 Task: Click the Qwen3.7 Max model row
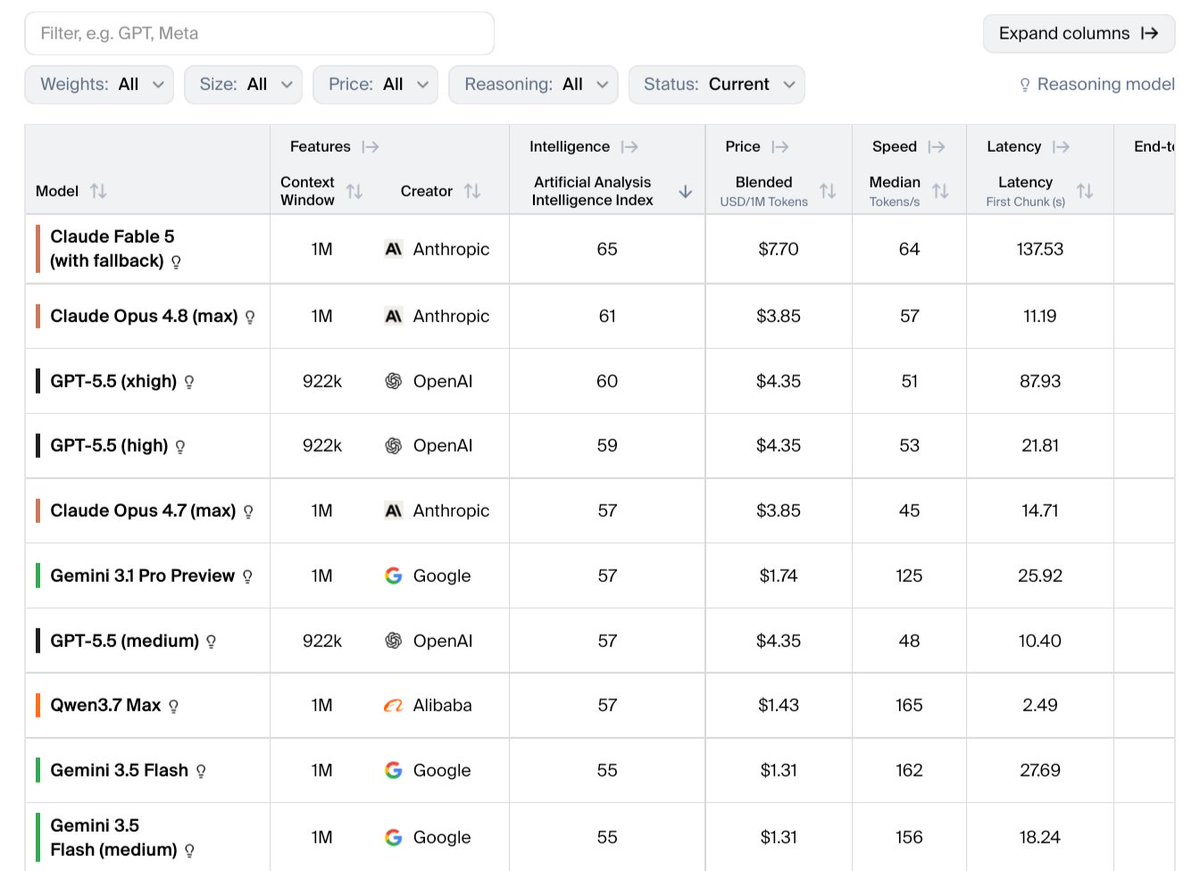[x=600, y=706]
